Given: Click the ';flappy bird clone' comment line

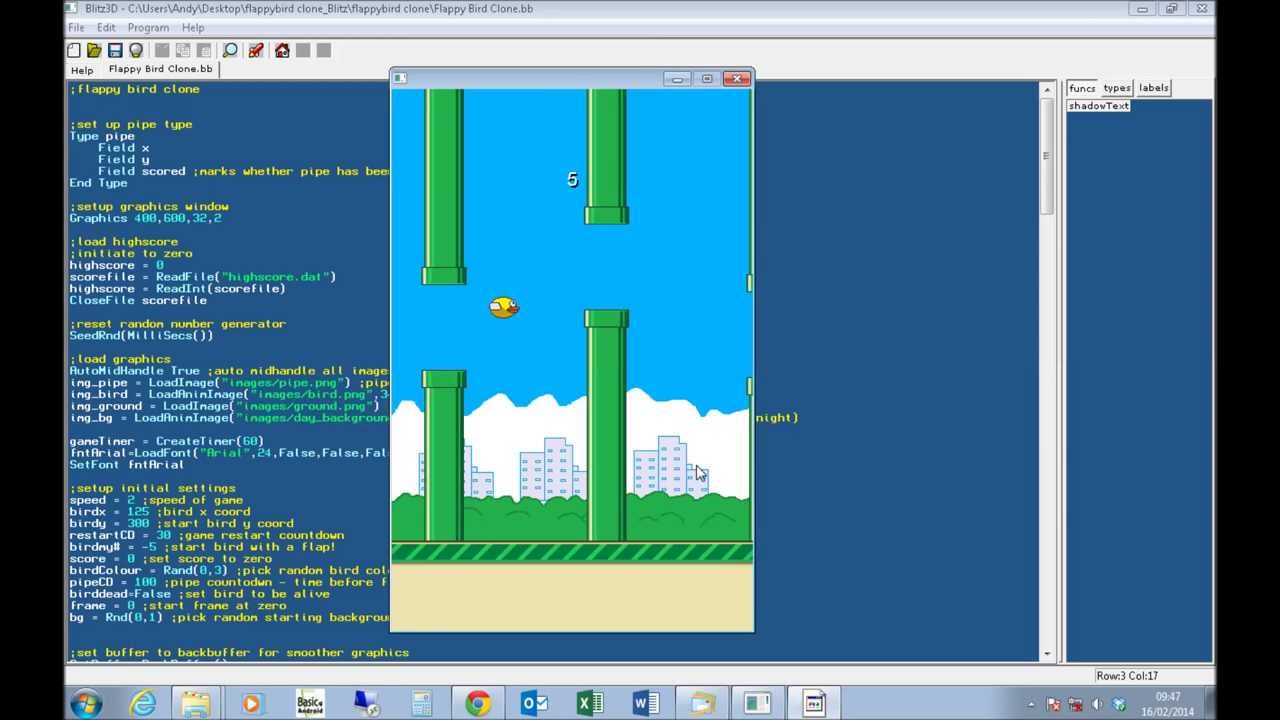Looking at the screenshot, I should 134,89.
